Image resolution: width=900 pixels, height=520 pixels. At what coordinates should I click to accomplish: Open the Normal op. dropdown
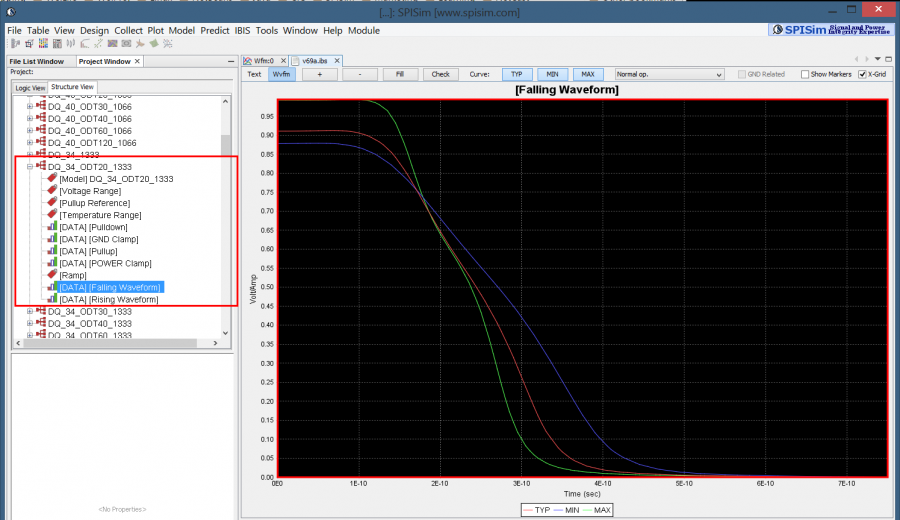click(x=668, y=74)
